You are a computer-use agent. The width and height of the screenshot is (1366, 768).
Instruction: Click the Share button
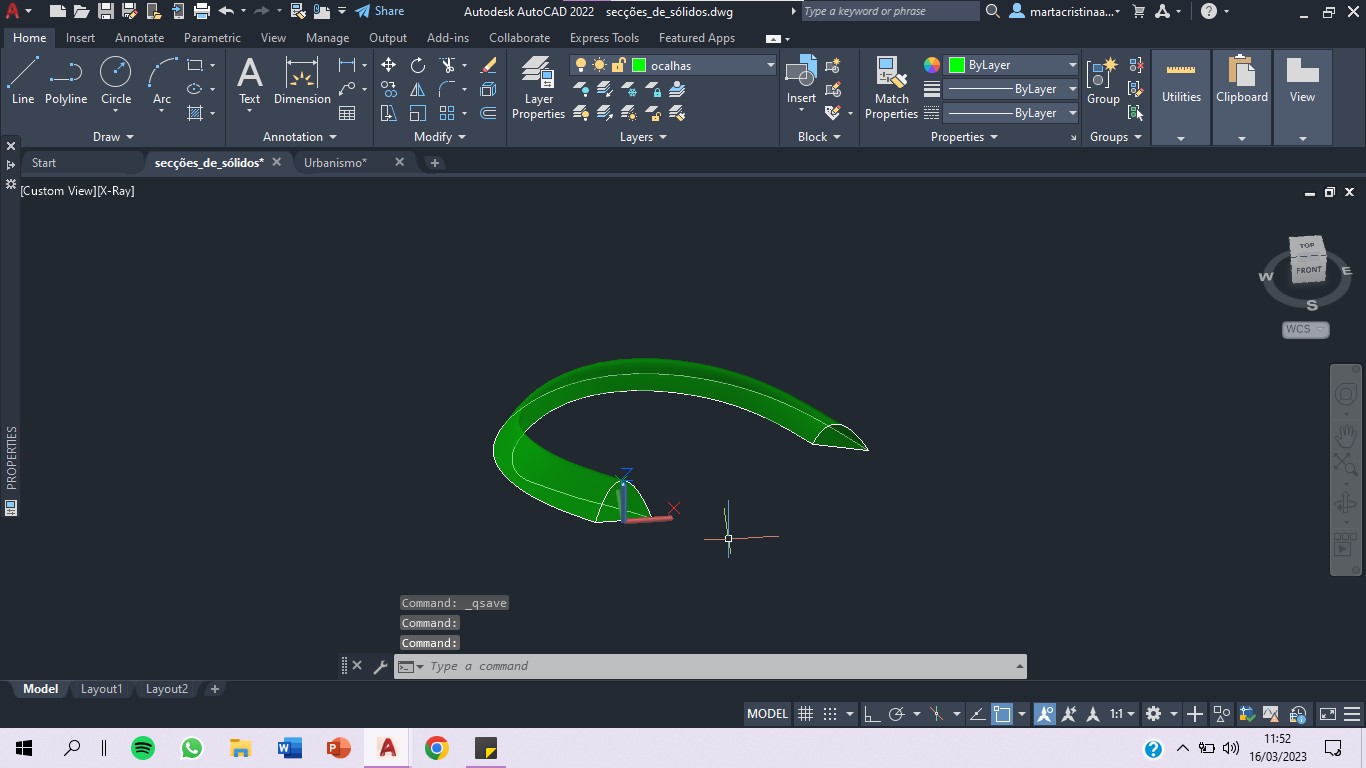pyautogui.click(x=380, y=11)
